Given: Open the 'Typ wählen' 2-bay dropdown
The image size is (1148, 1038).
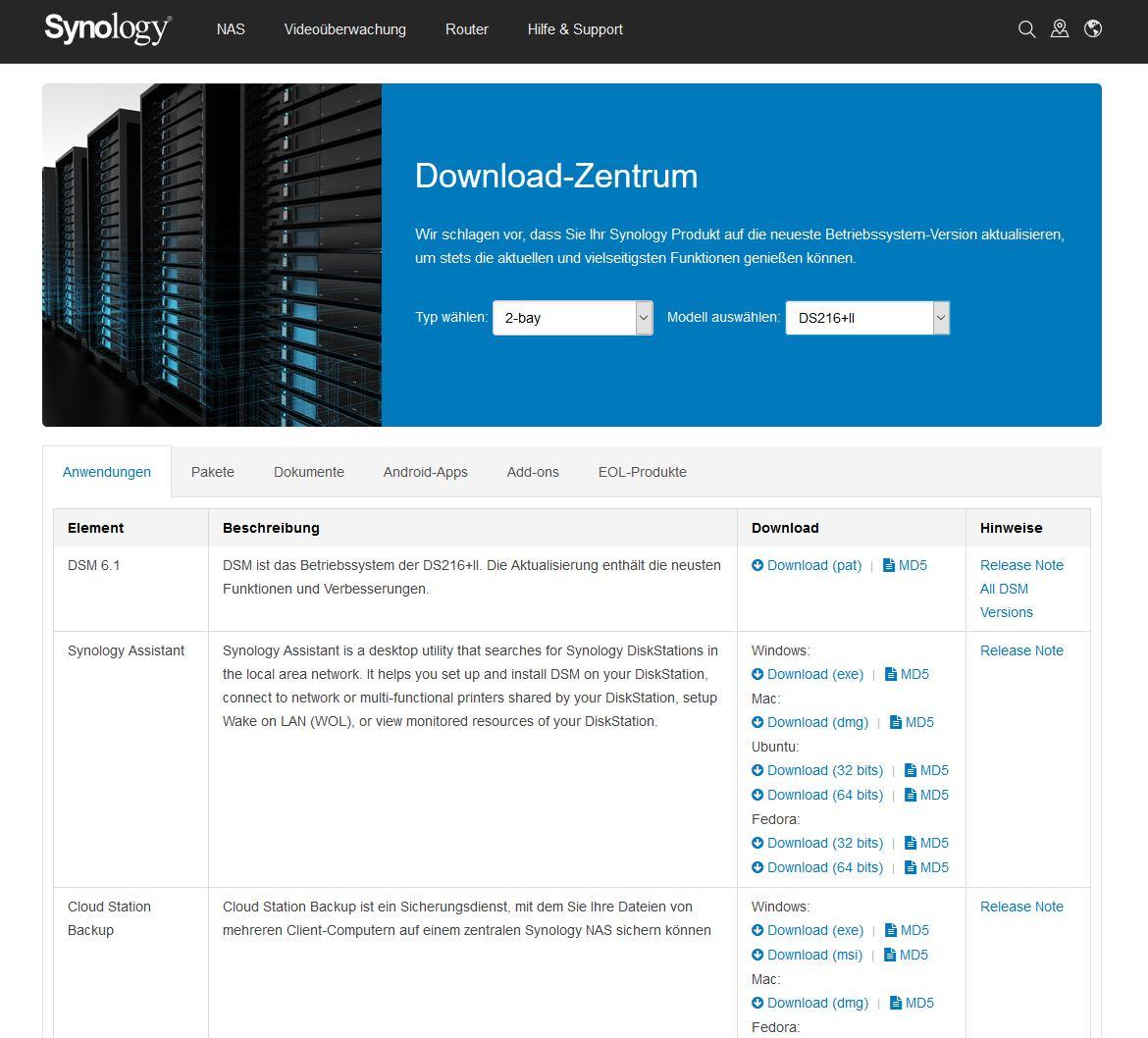Looking at the screenshot, I should point(573,318).
